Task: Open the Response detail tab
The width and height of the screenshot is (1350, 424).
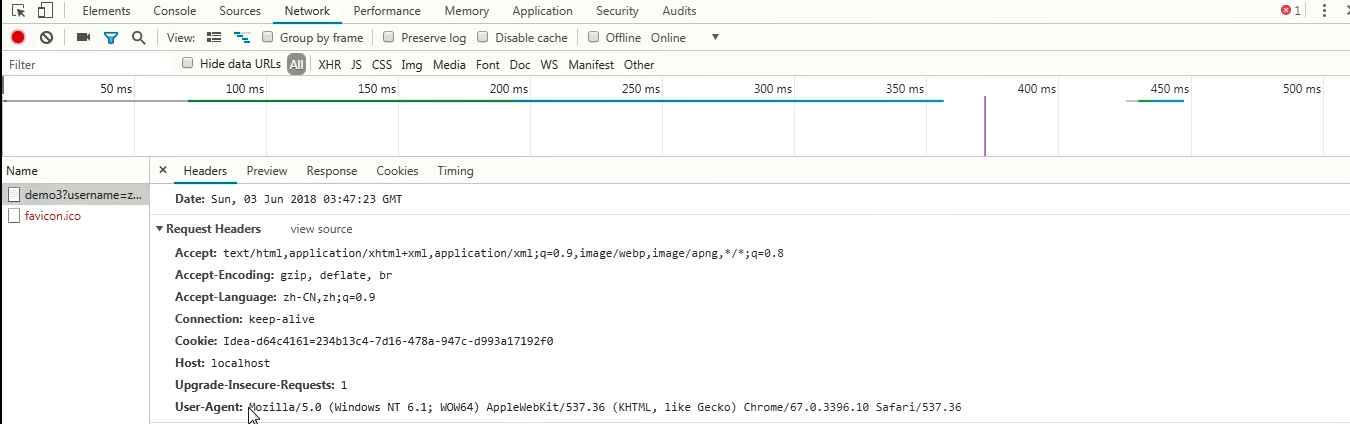Action: (332, 171)
